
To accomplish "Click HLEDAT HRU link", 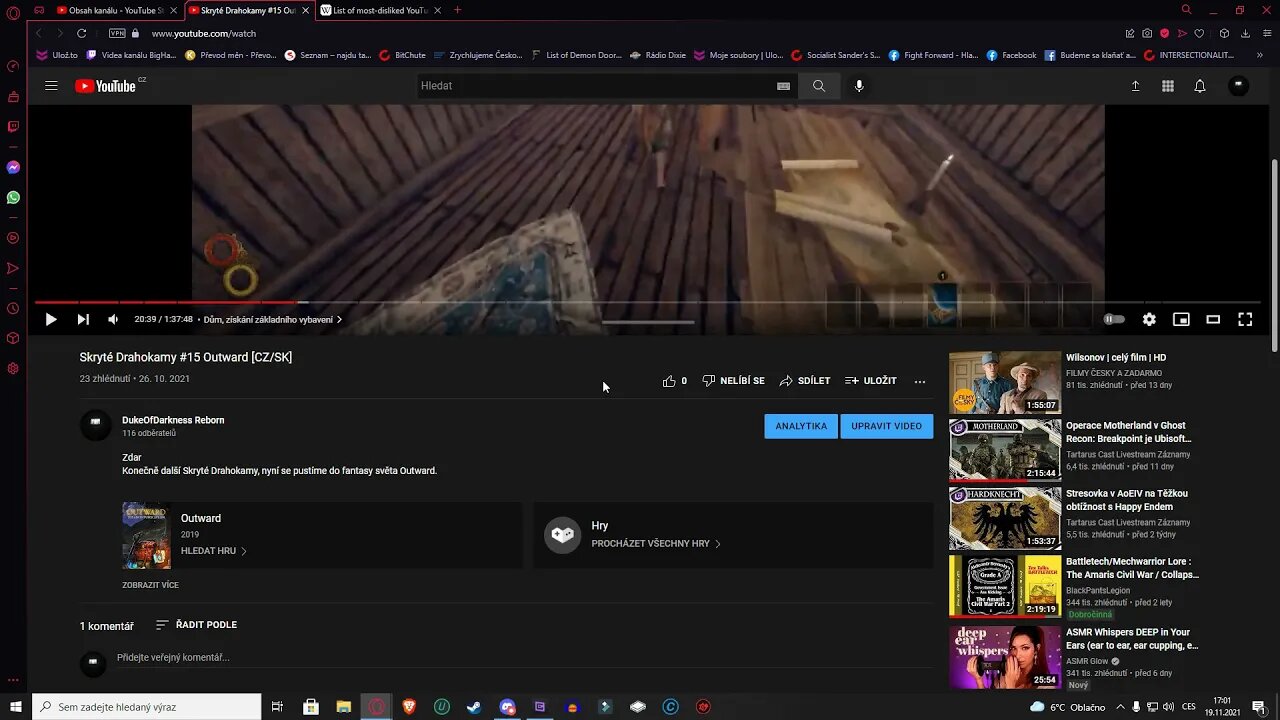I will (x=214, y=551).
